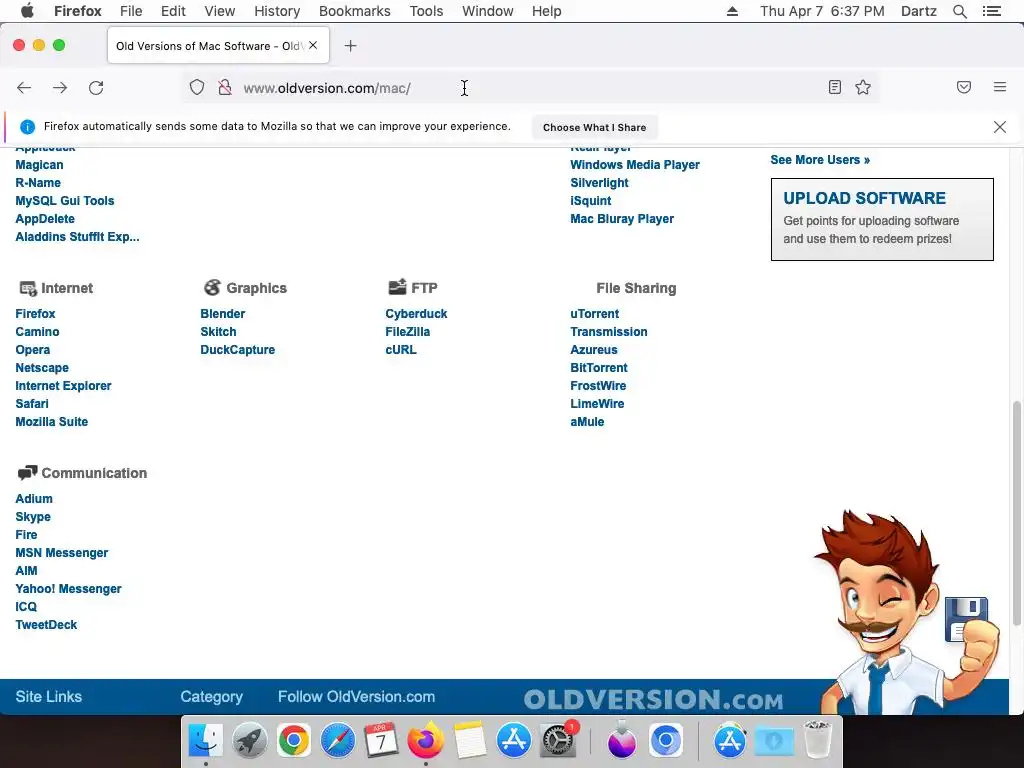Viewport: 1024px width, 768px height.
Task: Go forward using the forward arrow
Action: [60, 88]
